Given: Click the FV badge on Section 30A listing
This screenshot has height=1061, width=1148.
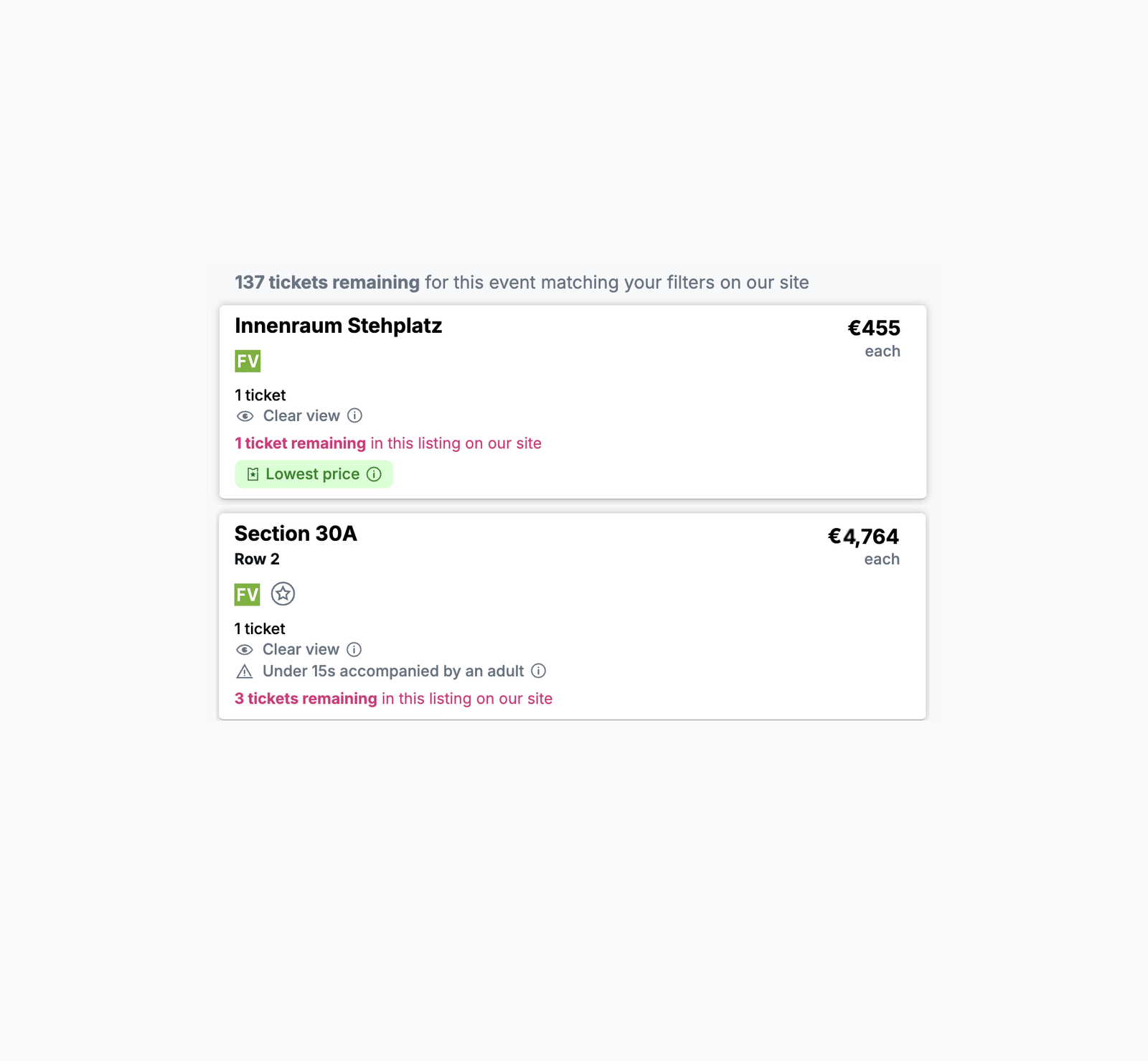Looking at the screenshot, I should click(247, 595).
